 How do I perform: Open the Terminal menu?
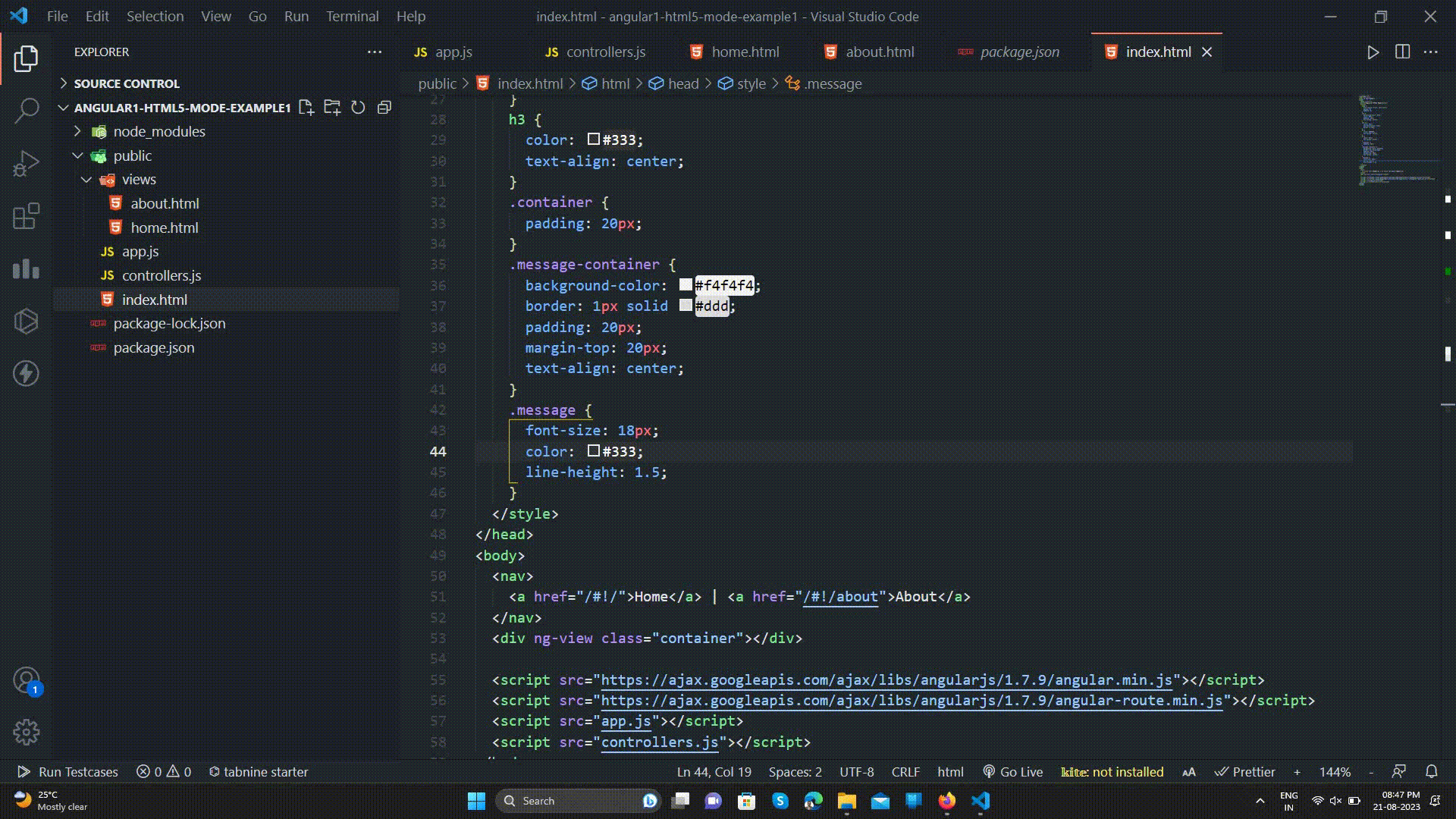tap(352, 16)
